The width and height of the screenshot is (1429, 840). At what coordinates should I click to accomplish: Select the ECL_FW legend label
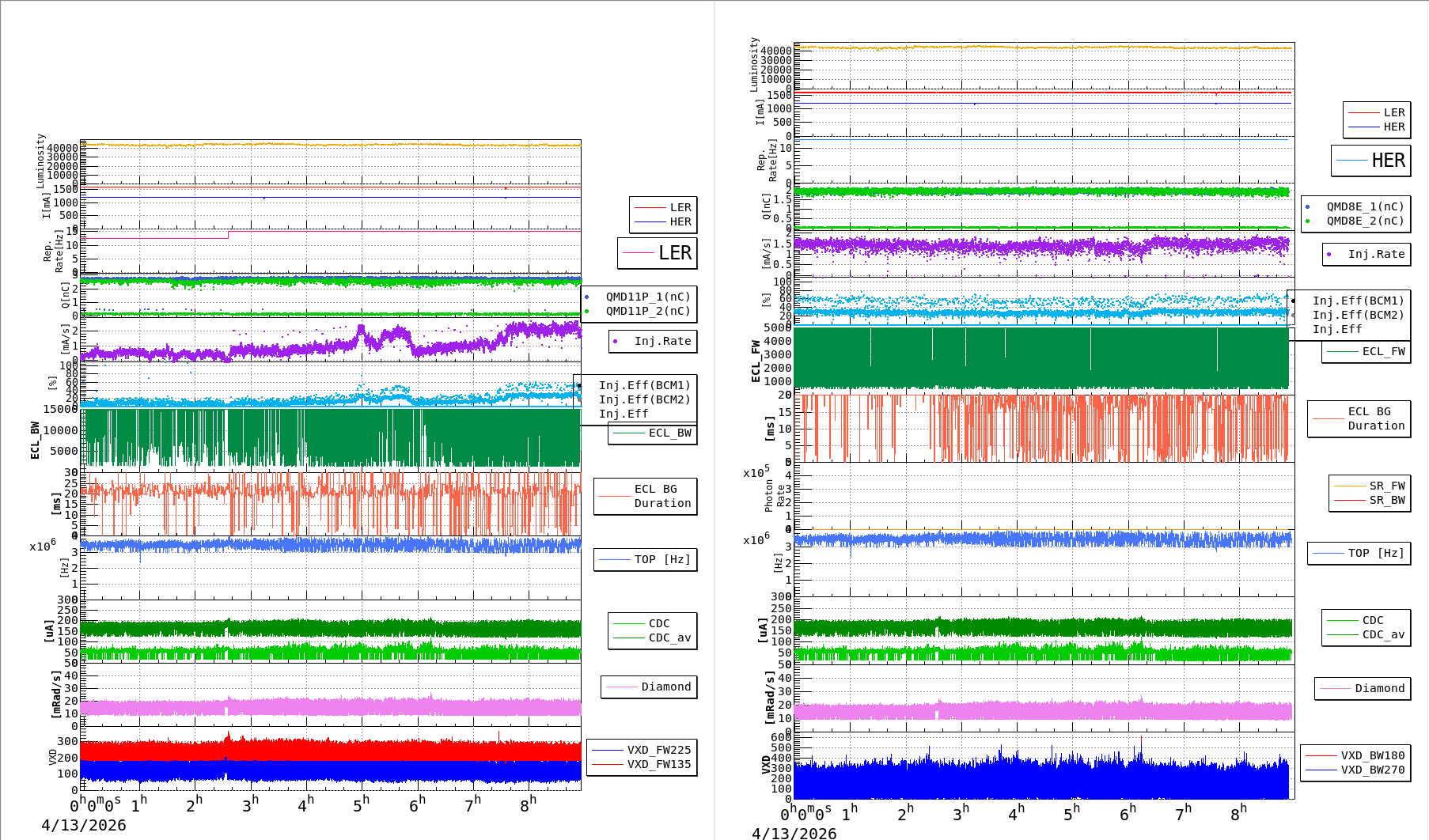pos(1383,351)
